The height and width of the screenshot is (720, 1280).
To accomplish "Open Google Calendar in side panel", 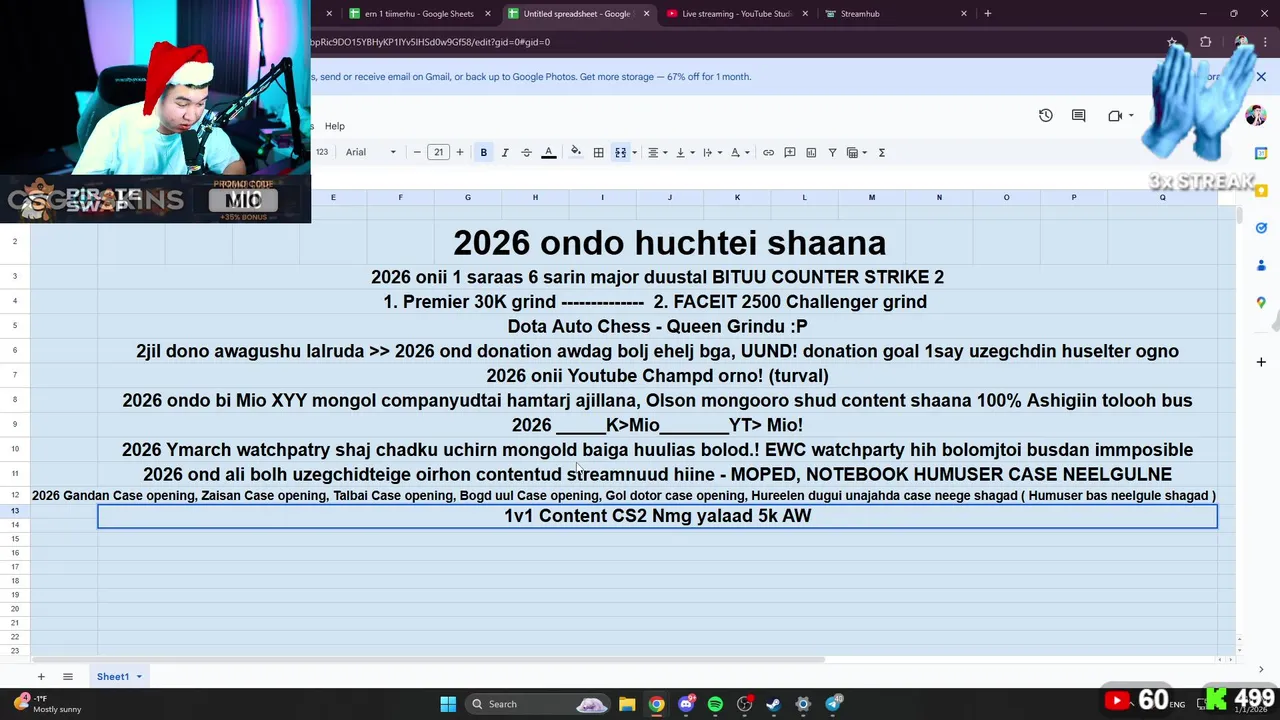I will pyautogui.click(x=1261, y=153).
